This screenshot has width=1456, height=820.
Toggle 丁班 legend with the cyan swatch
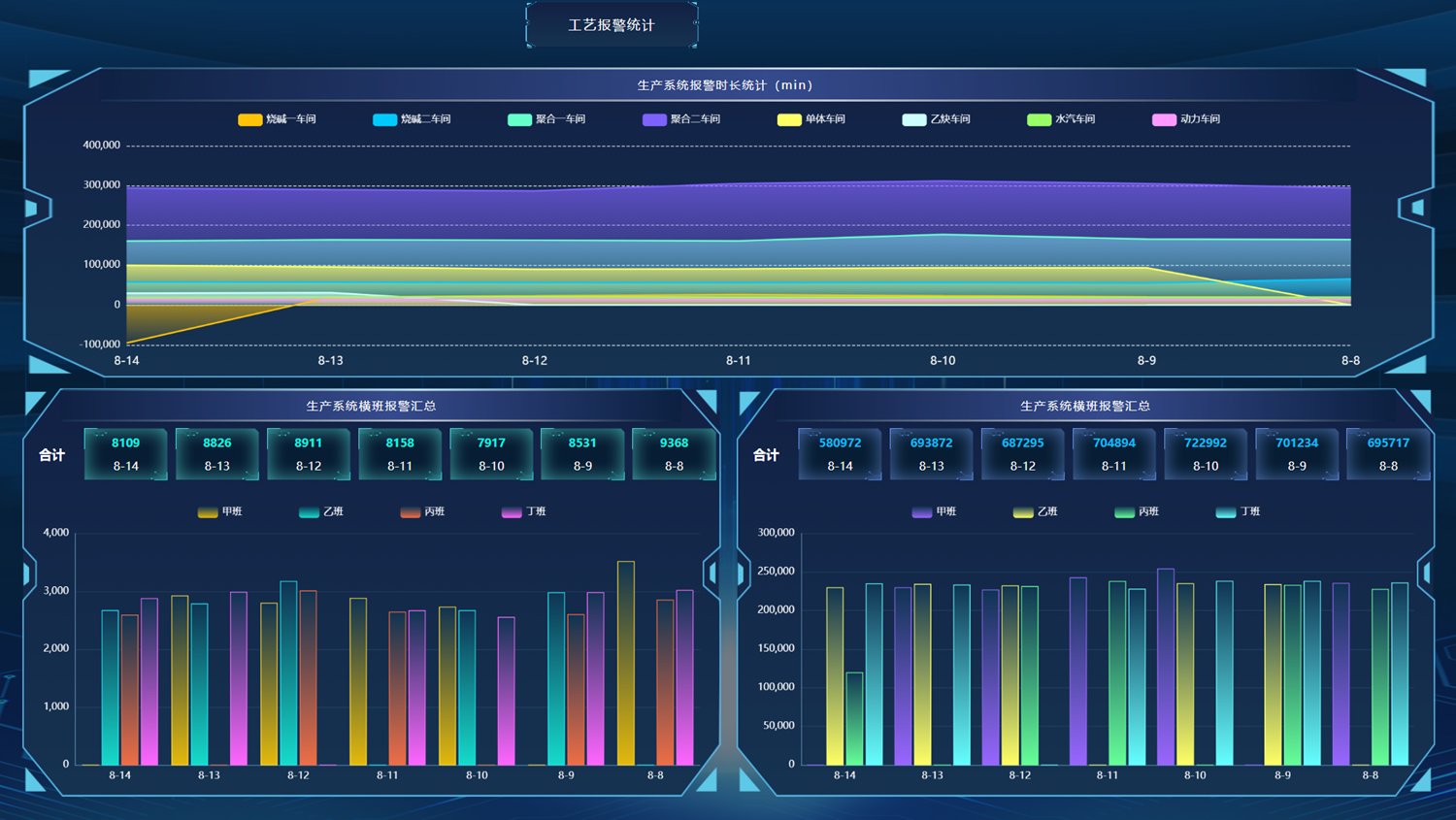[x=1239, y=511]
